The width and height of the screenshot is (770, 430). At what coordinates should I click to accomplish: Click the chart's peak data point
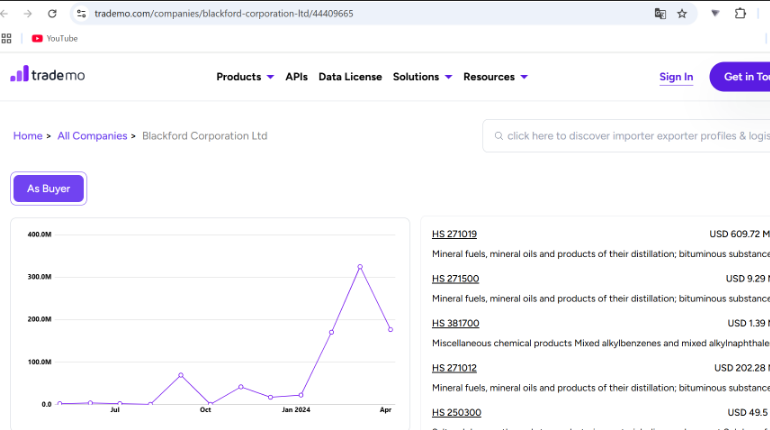tap(360, 267)
